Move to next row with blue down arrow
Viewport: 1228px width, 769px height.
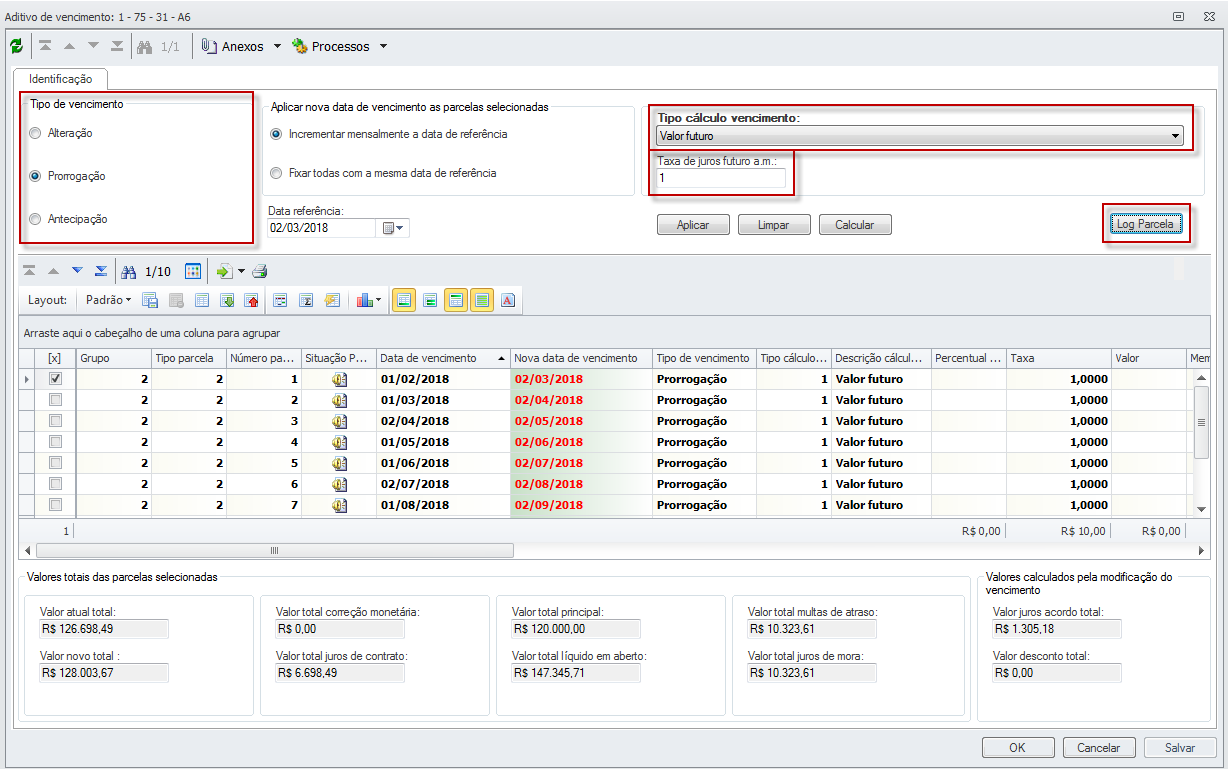point(77,271)
